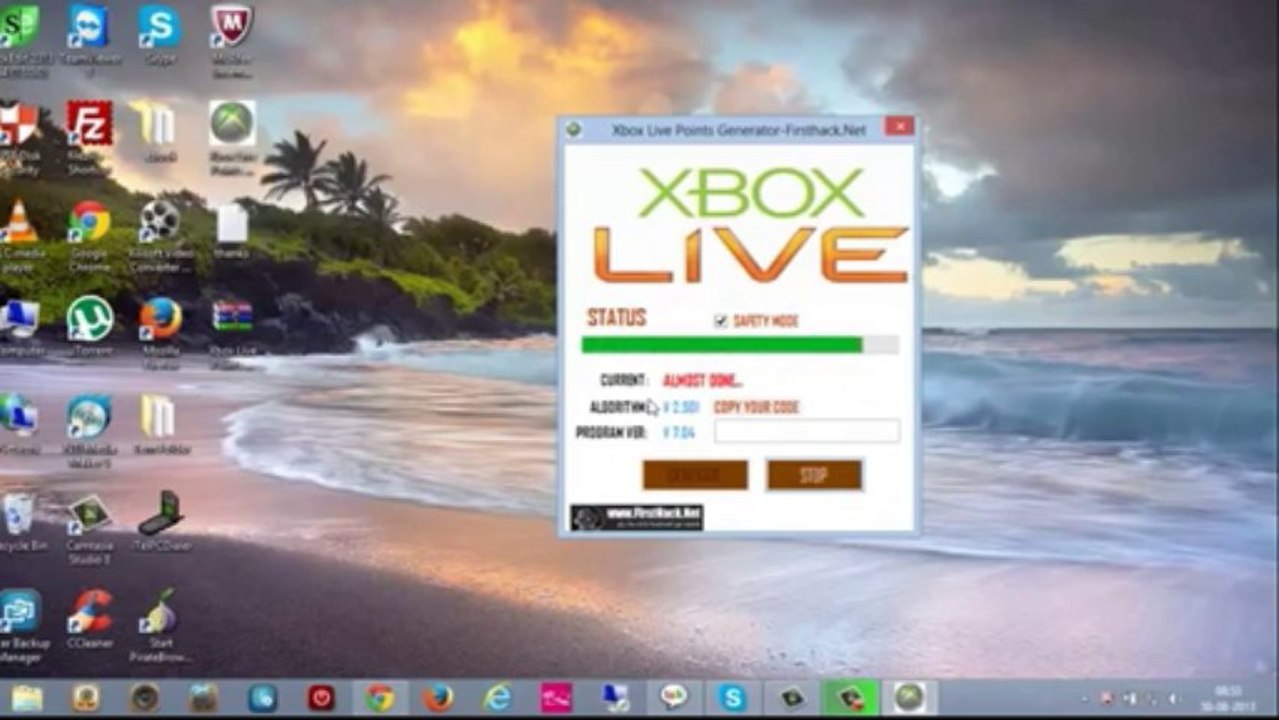Switch to Xbox generator taskbar button
Image resolution: width=1279 pixels, height=720 pixels.
[909, 697]
